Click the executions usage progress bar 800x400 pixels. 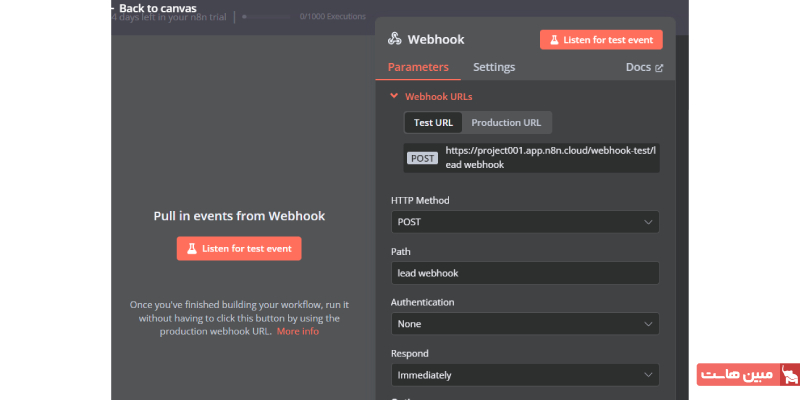[x=268, y=17]
